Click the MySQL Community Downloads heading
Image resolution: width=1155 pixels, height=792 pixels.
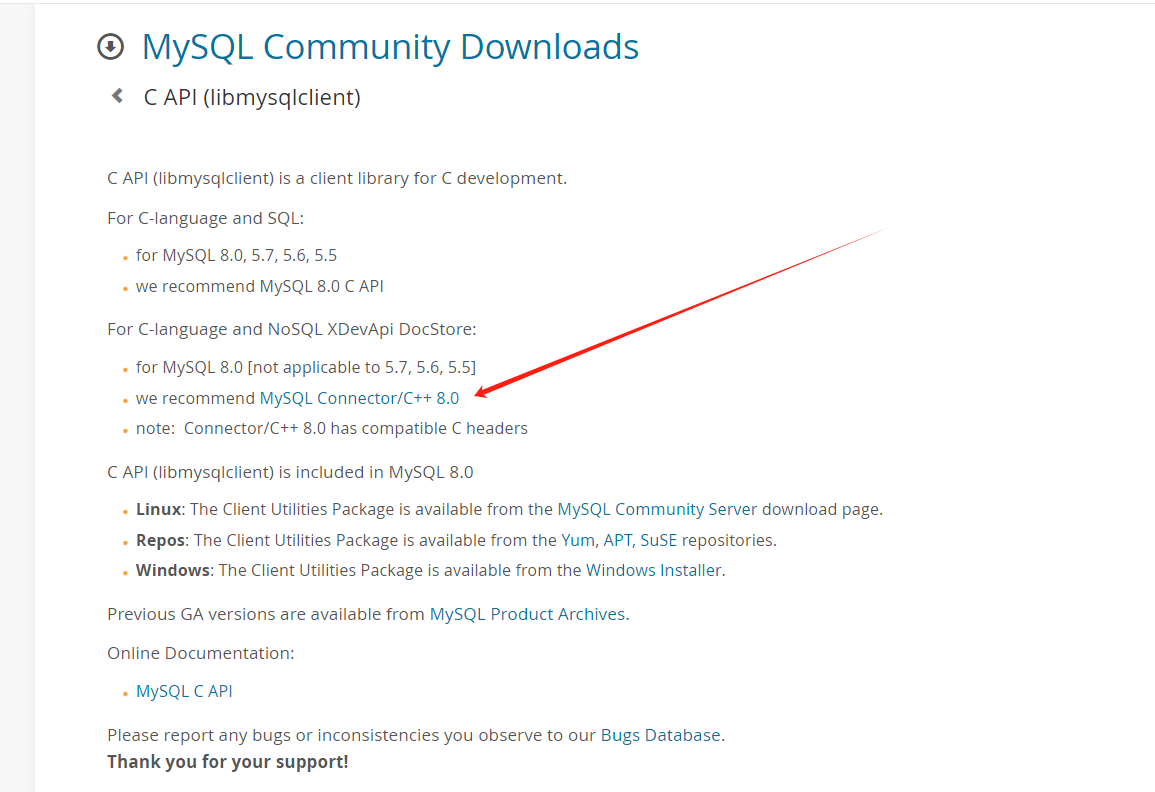[x=390, y=46]
